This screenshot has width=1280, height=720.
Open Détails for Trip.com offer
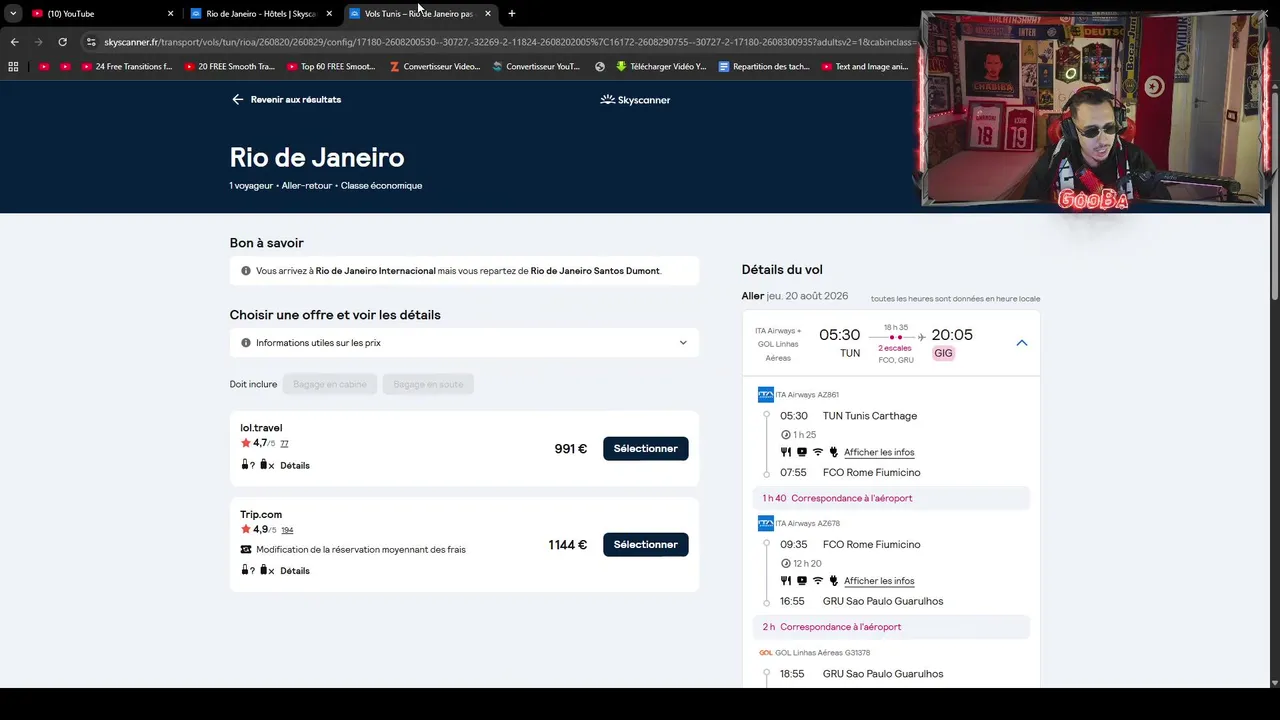pos(295,571)
